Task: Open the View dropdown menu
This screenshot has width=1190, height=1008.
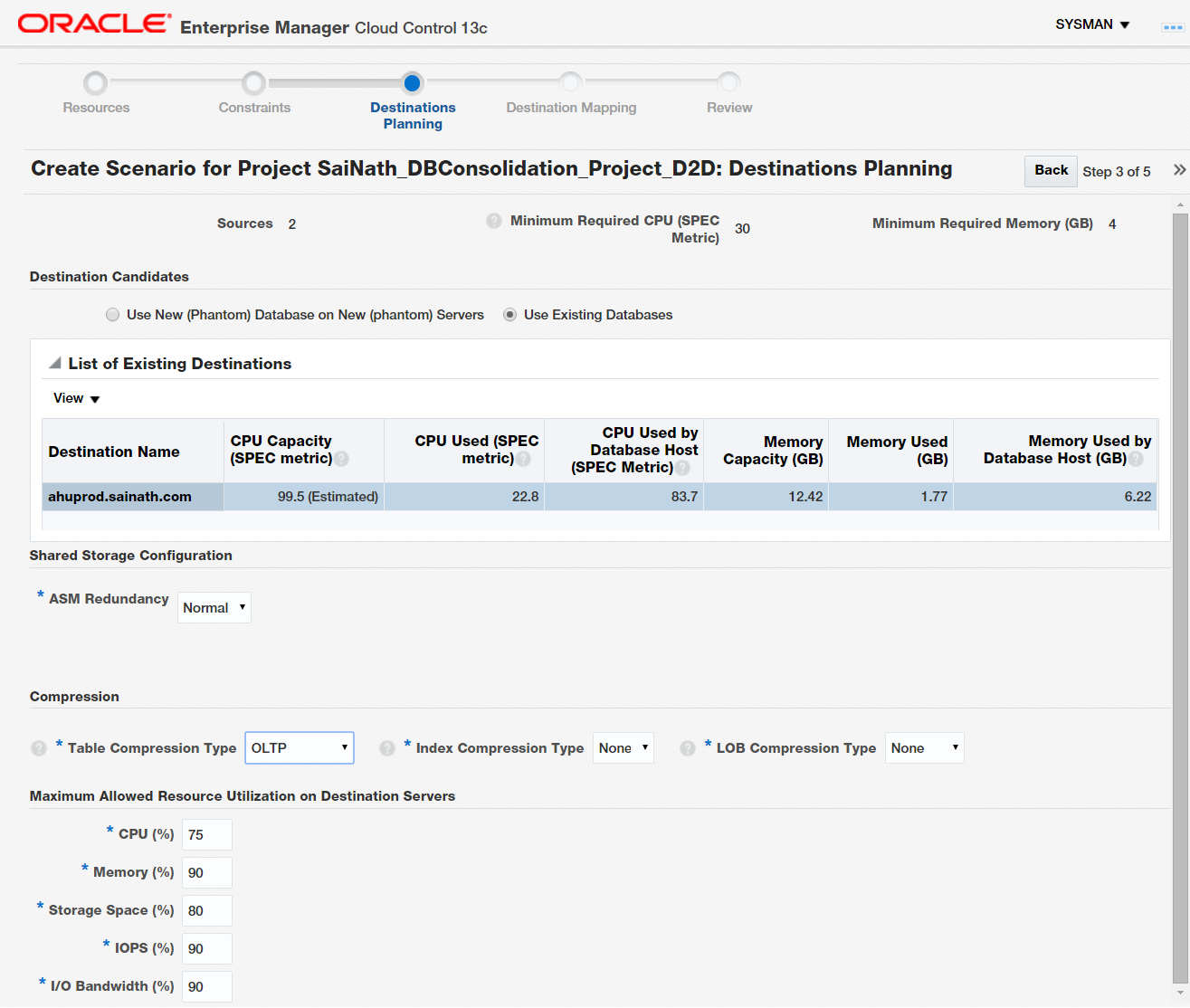Action: pos(76,398)
